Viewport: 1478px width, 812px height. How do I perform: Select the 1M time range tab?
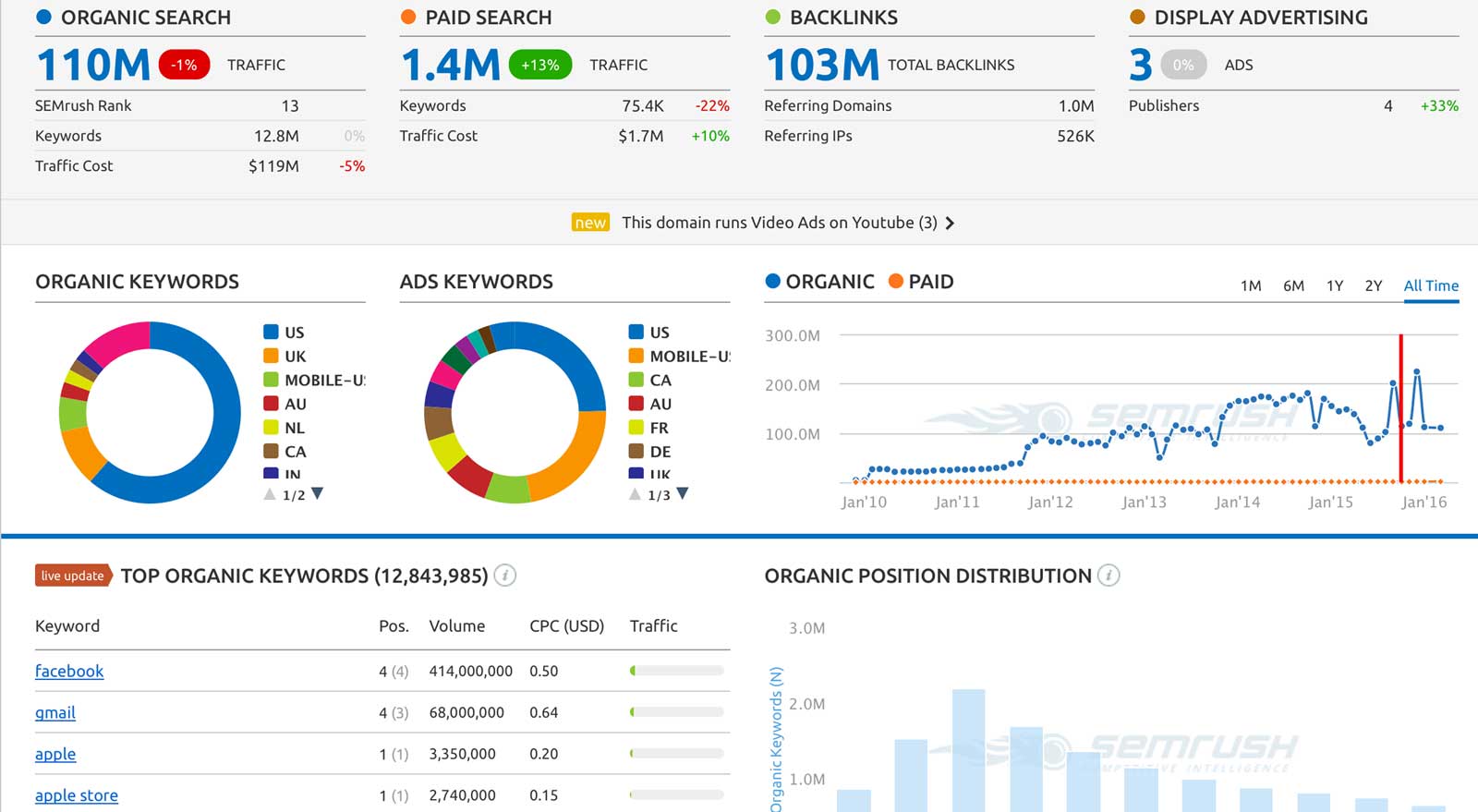pos(1251,285)
